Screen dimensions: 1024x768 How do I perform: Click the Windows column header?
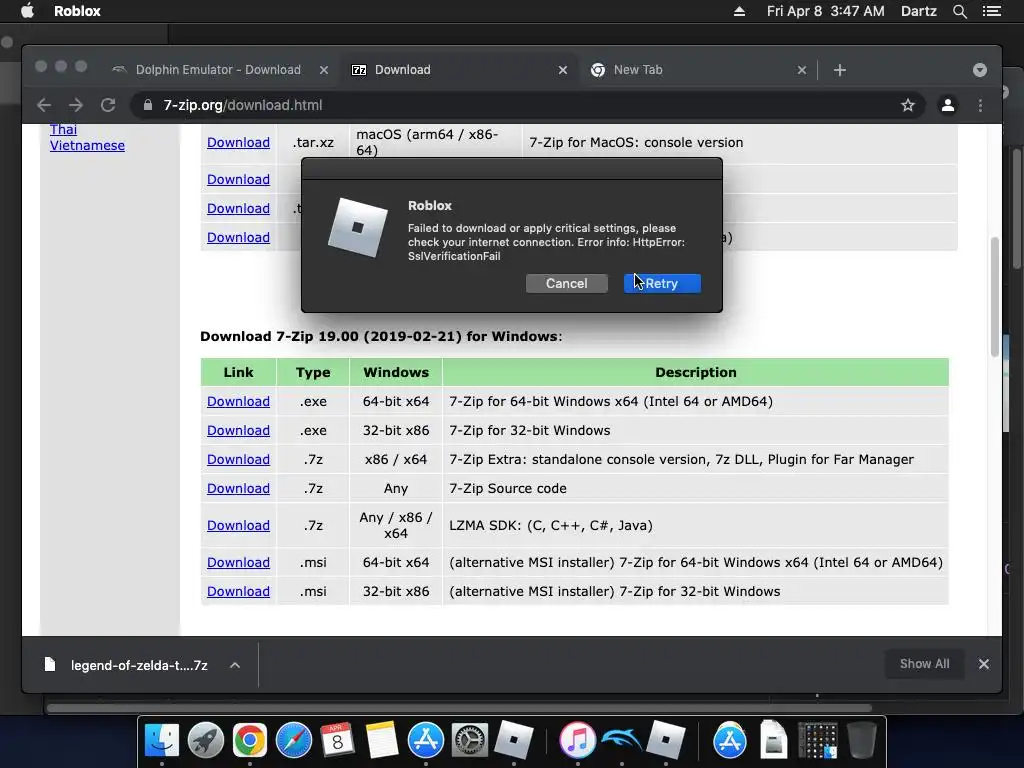pyautogui.click(x=396, y=372)
